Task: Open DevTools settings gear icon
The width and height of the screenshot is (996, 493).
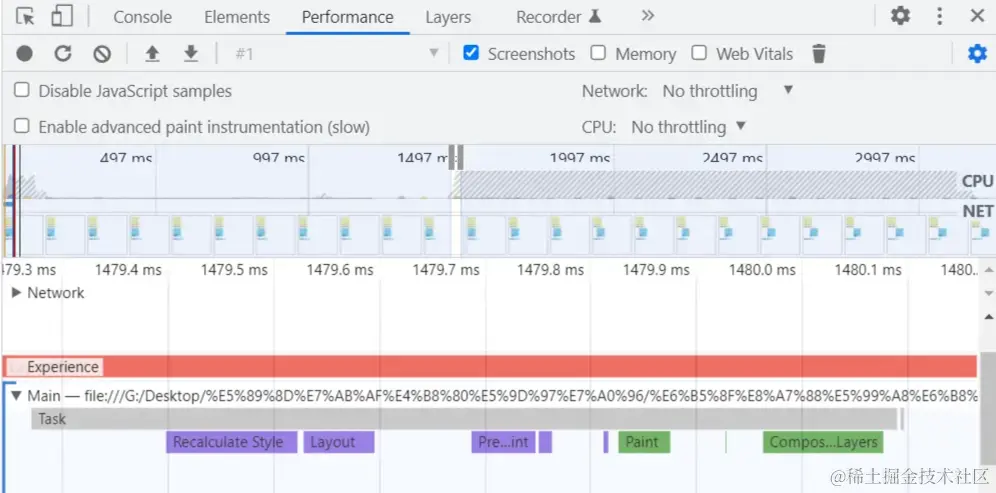Action: tap(900, 16)
